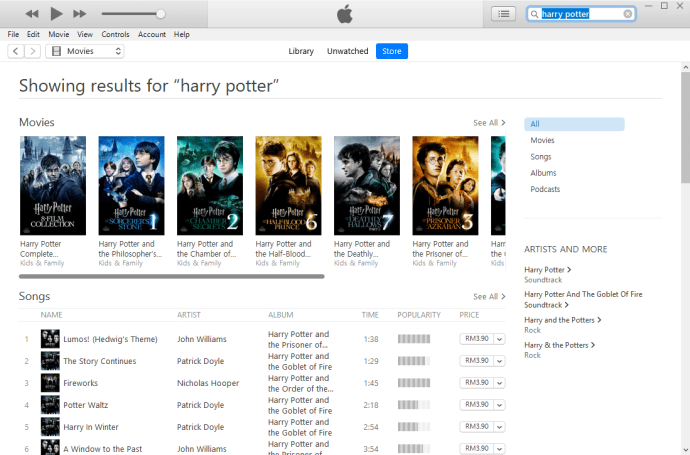Go forward using the right arrow button
The height and width of the screenshot is (455, 690).
[x=33, y=51]
